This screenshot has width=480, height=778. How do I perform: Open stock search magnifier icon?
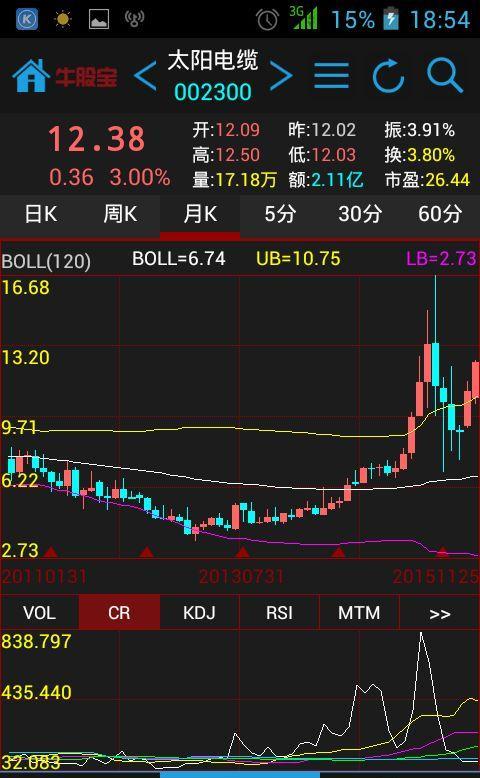[445, 75]
